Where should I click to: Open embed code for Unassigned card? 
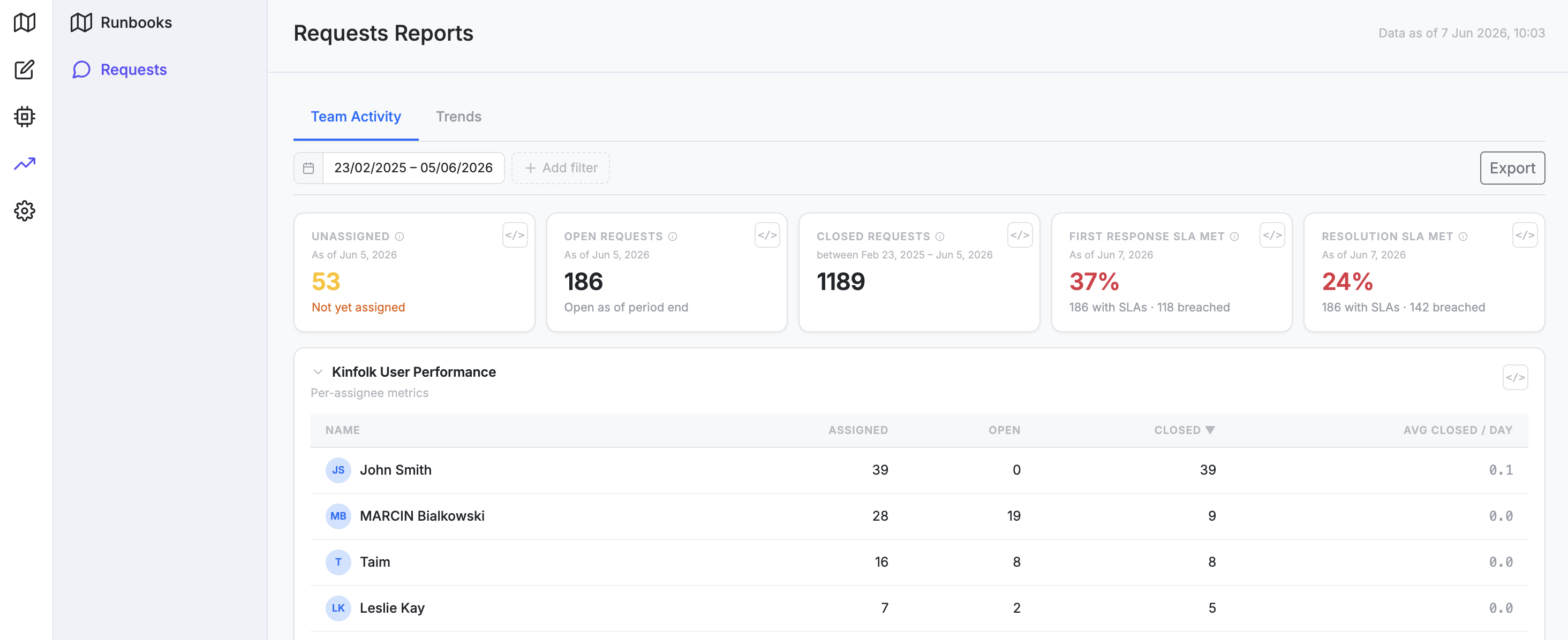point(514,235)
